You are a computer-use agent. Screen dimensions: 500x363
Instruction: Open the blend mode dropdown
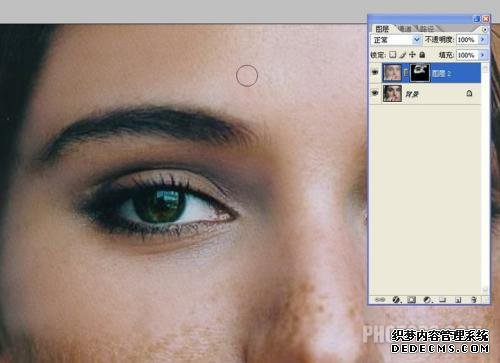(x=396, y=40)
